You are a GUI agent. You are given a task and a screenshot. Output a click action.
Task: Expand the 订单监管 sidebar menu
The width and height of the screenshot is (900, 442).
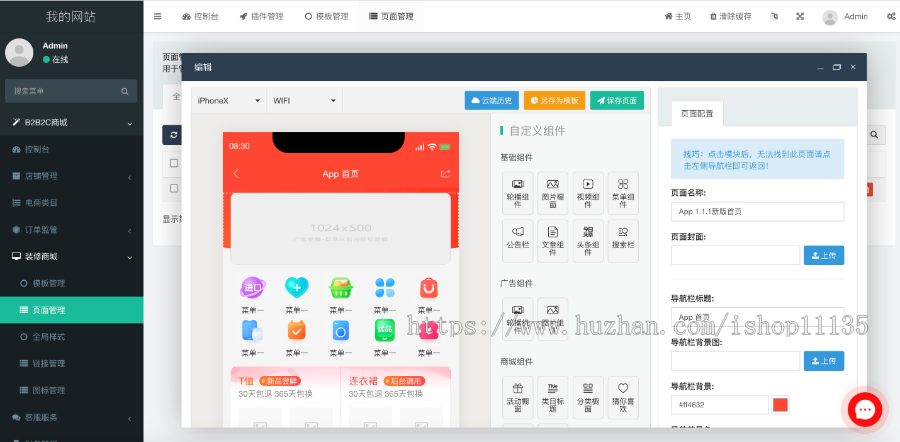tap(72, 230)
